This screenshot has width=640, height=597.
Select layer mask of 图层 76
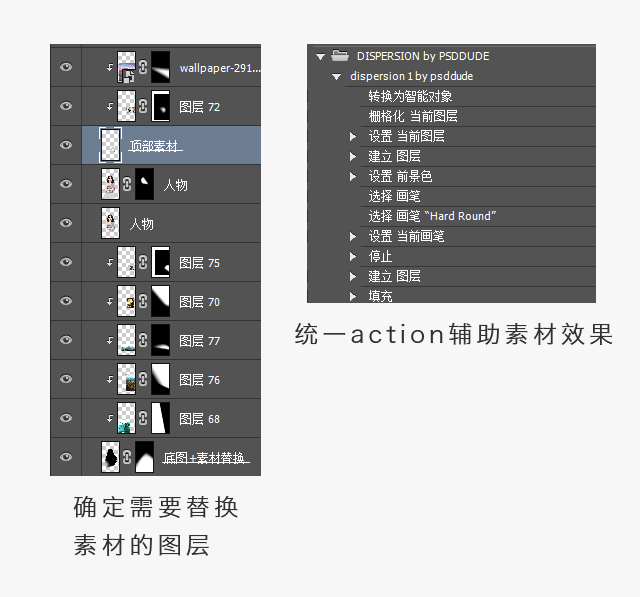160,379
